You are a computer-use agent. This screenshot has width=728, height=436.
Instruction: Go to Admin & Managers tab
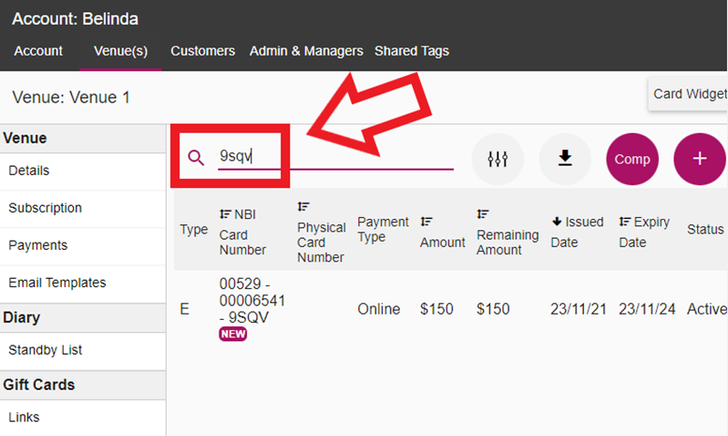305,51
